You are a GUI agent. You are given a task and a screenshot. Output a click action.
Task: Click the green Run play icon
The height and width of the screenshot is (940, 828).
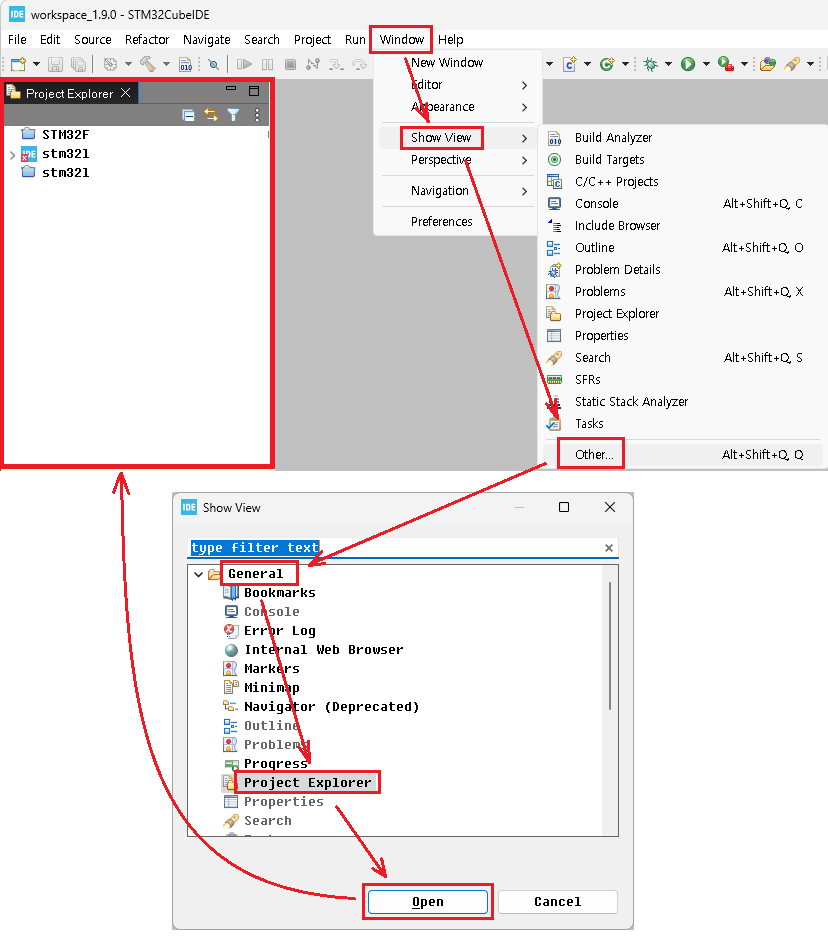688,64
